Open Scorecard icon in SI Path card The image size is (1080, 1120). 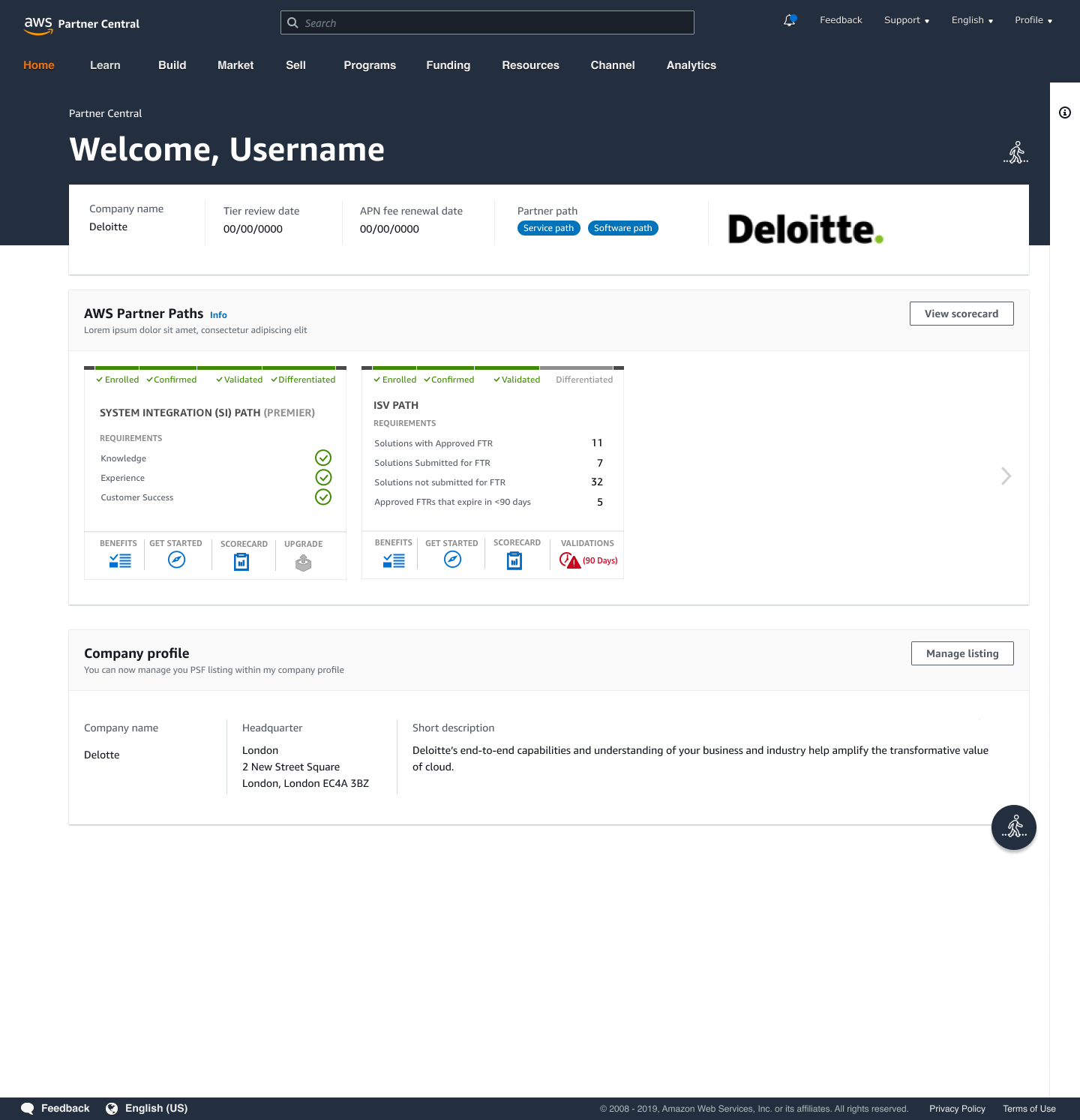[x=241, y=561]
